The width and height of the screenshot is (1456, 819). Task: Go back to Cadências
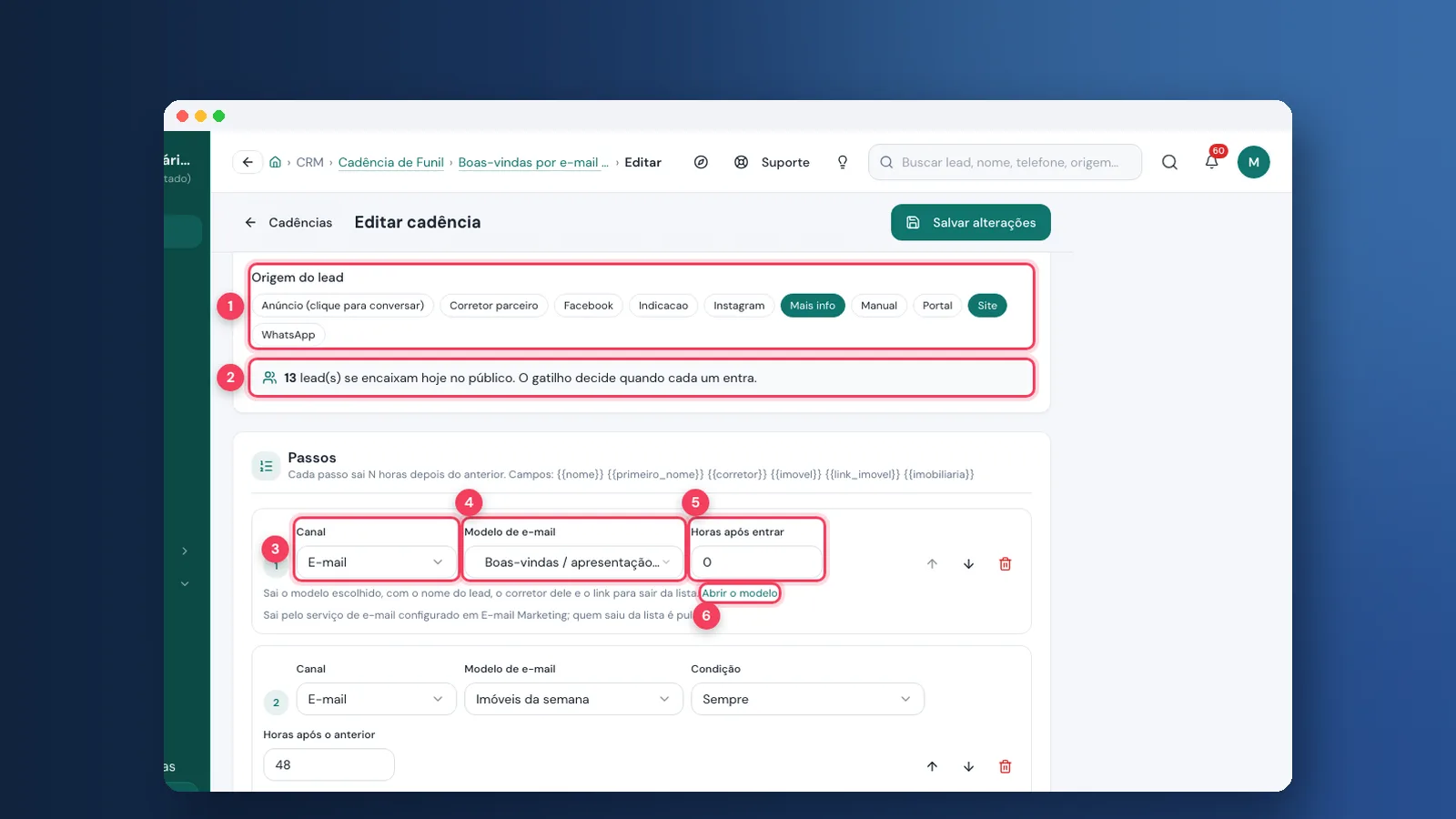(x=288, y=222)
